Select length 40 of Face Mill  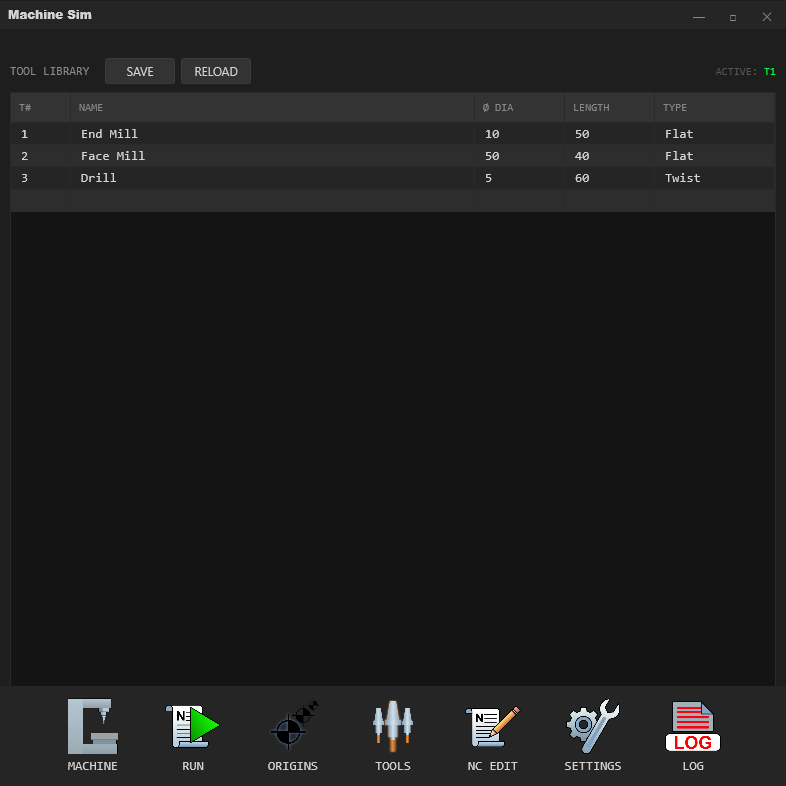610,156
